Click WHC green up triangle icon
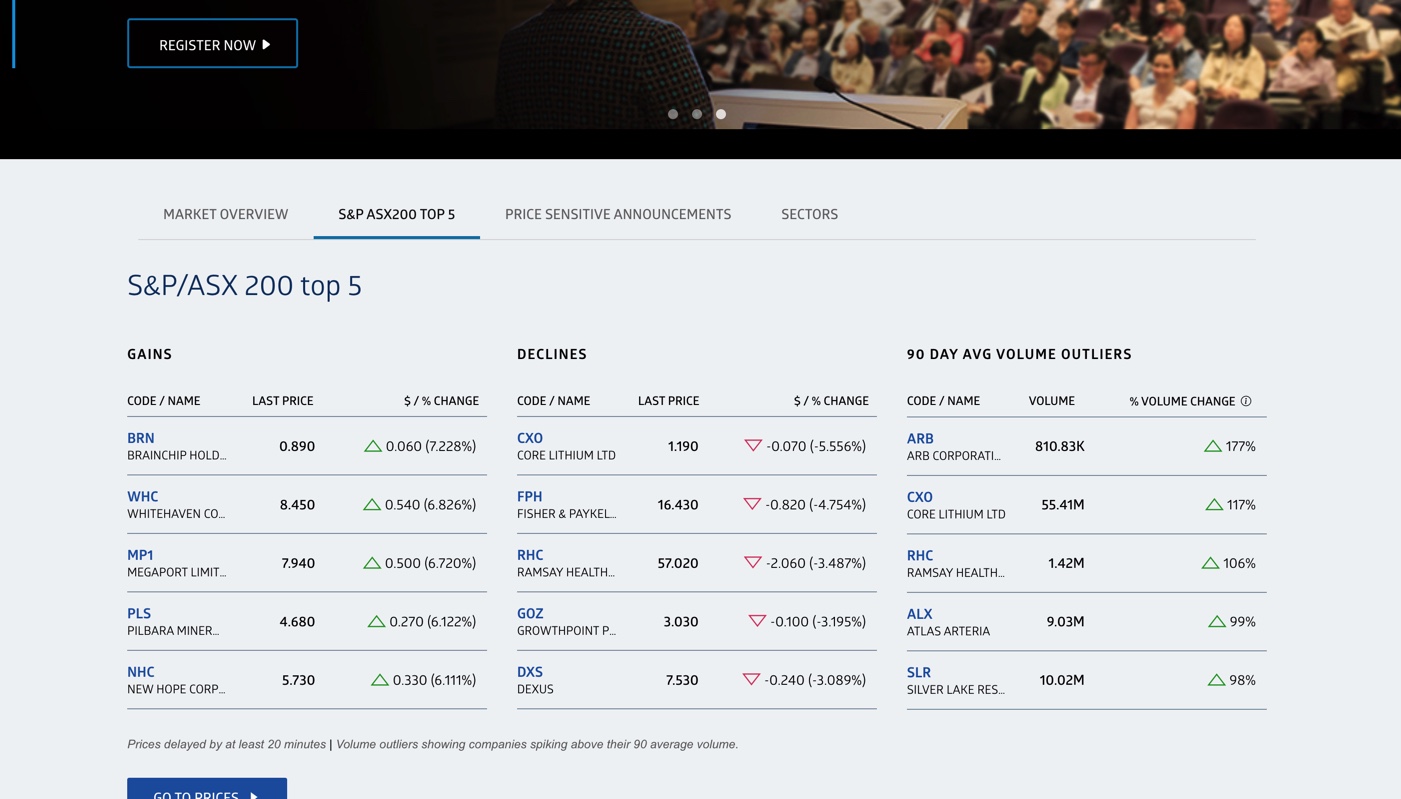This screenshot has height=799, width=1401. tap(372, 504)
